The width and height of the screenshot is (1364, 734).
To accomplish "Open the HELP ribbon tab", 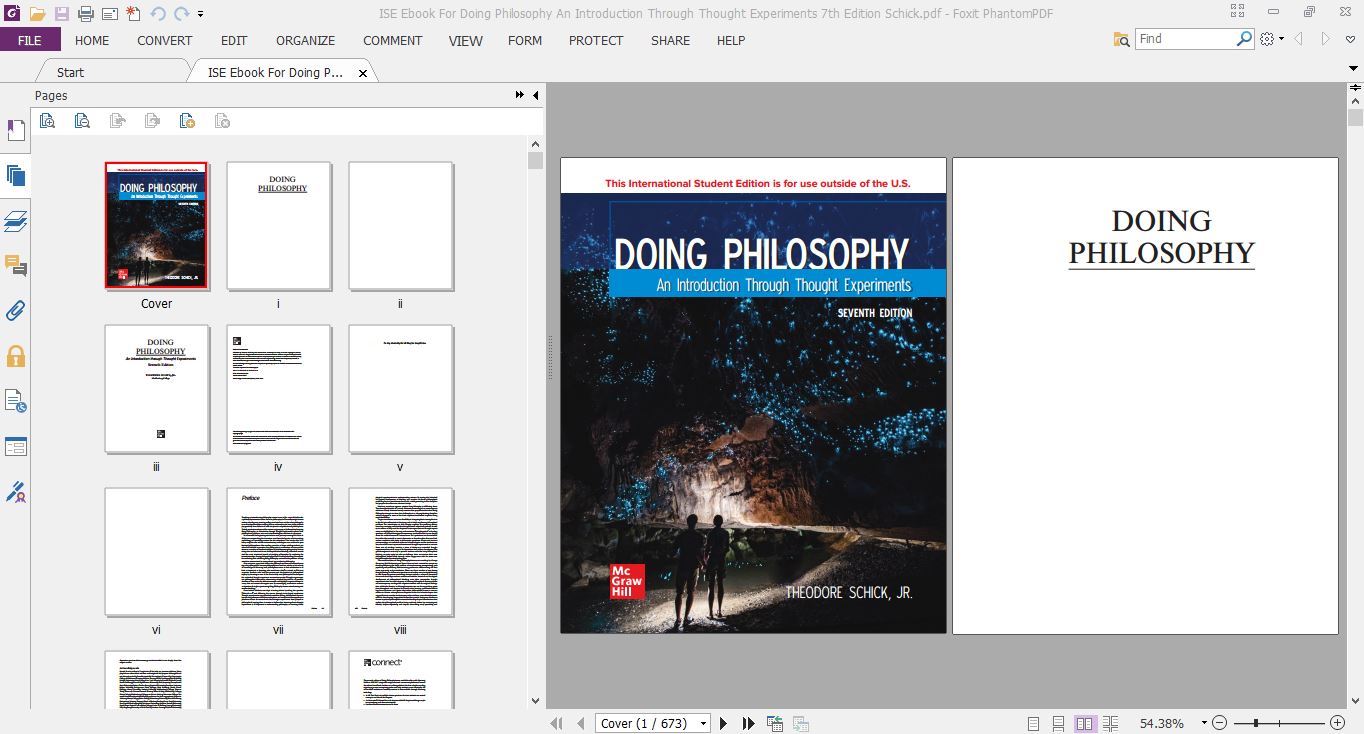I will click(x=731, y=40).
